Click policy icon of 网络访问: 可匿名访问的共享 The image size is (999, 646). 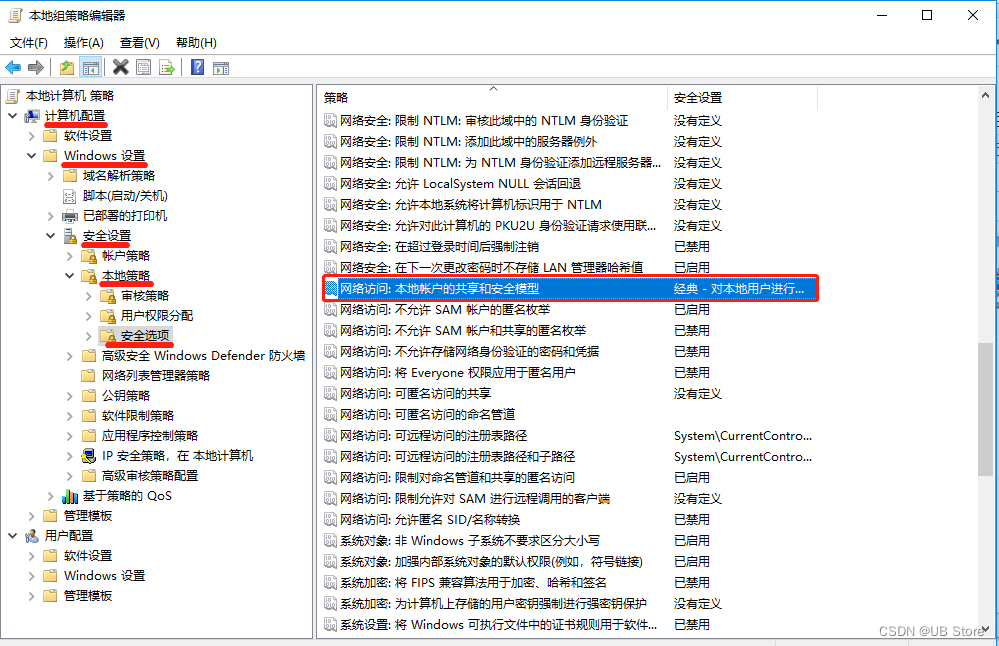tap(330, 394)
